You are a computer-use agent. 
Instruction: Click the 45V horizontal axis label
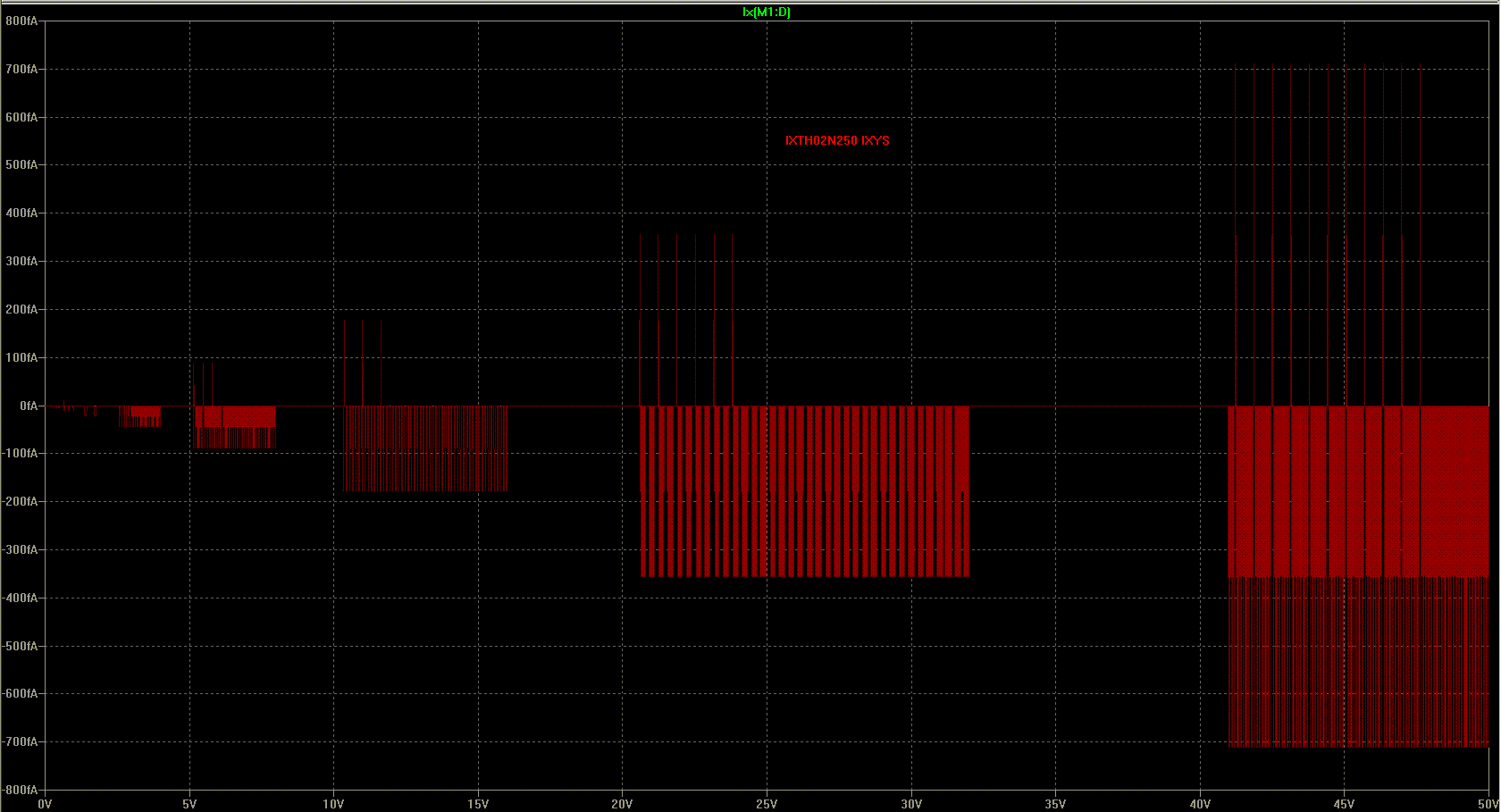point(1344,804)
